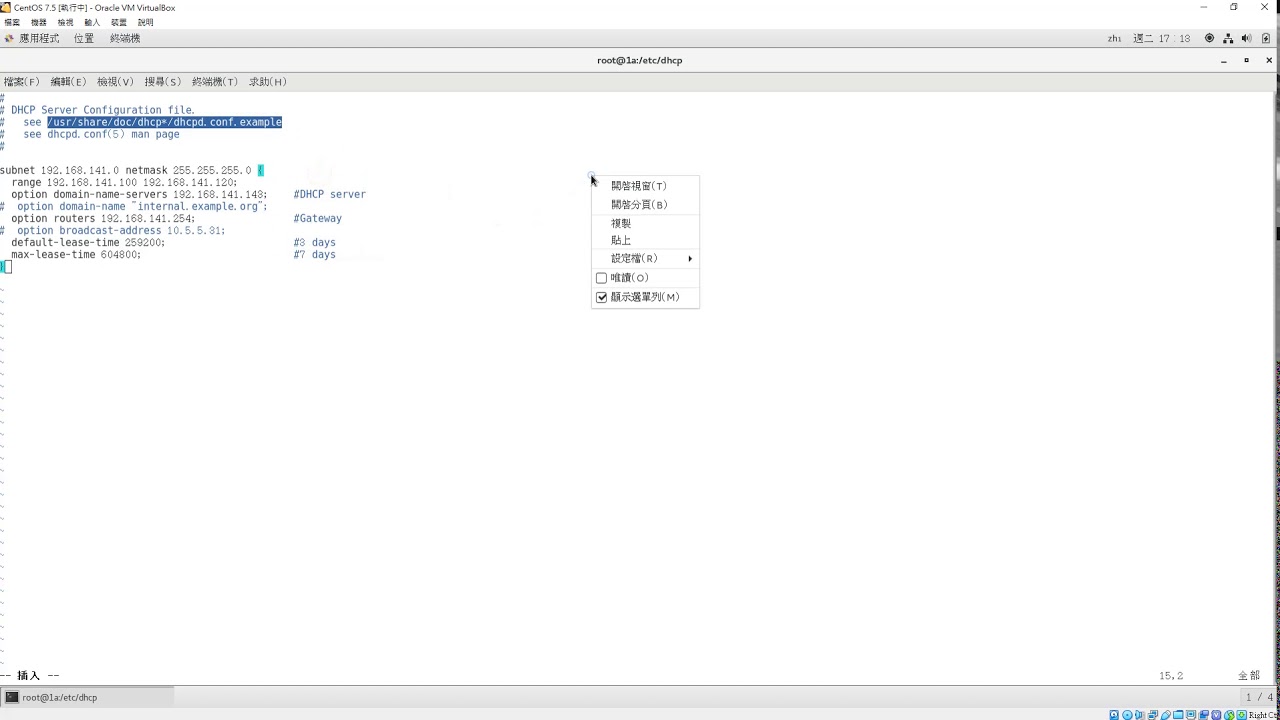The width and height of the screenshot is (1280, 720).
Task: Choose 貼上 in the context menu
Action: click(x=645, y=240)
